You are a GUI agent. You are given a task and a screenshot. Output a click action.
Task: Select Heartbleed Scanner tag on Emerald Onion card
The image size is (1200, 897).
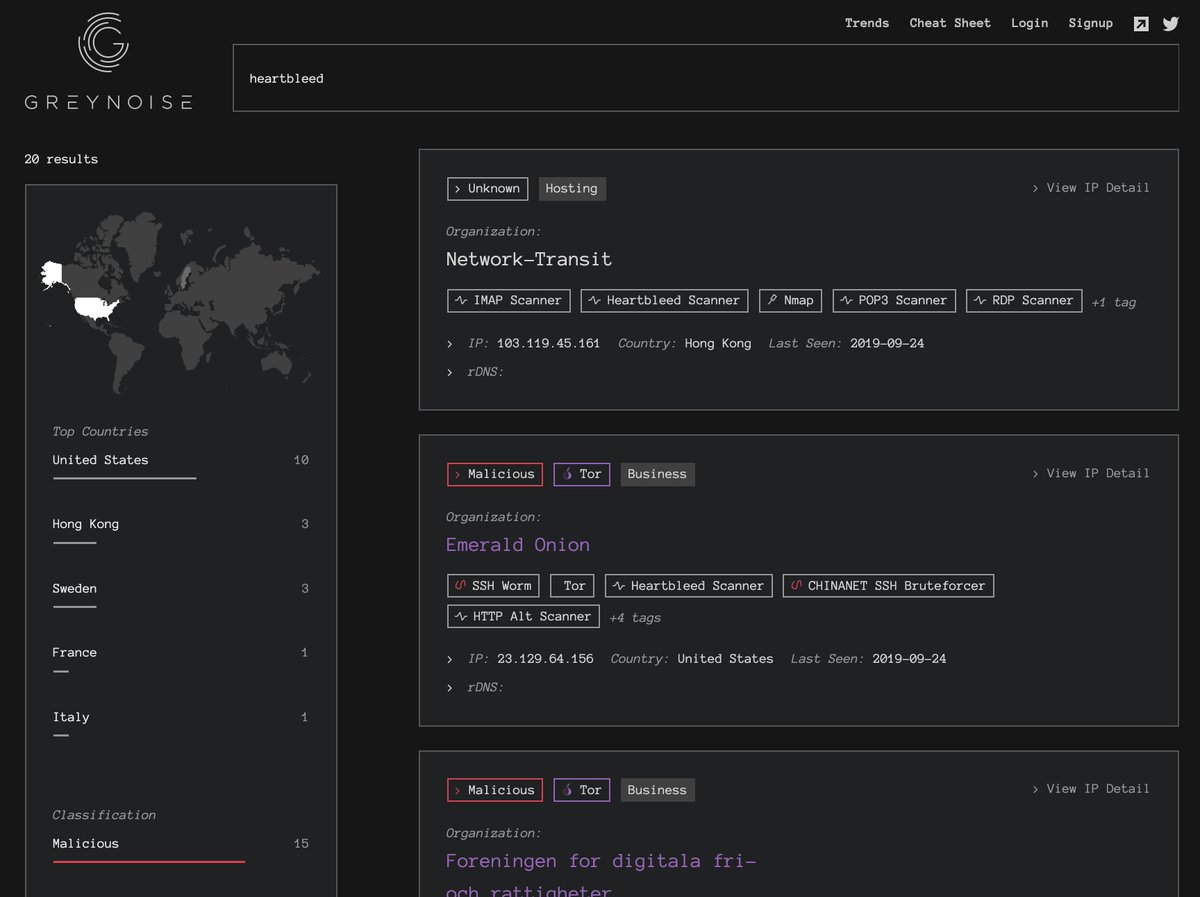tap(689, 586)
